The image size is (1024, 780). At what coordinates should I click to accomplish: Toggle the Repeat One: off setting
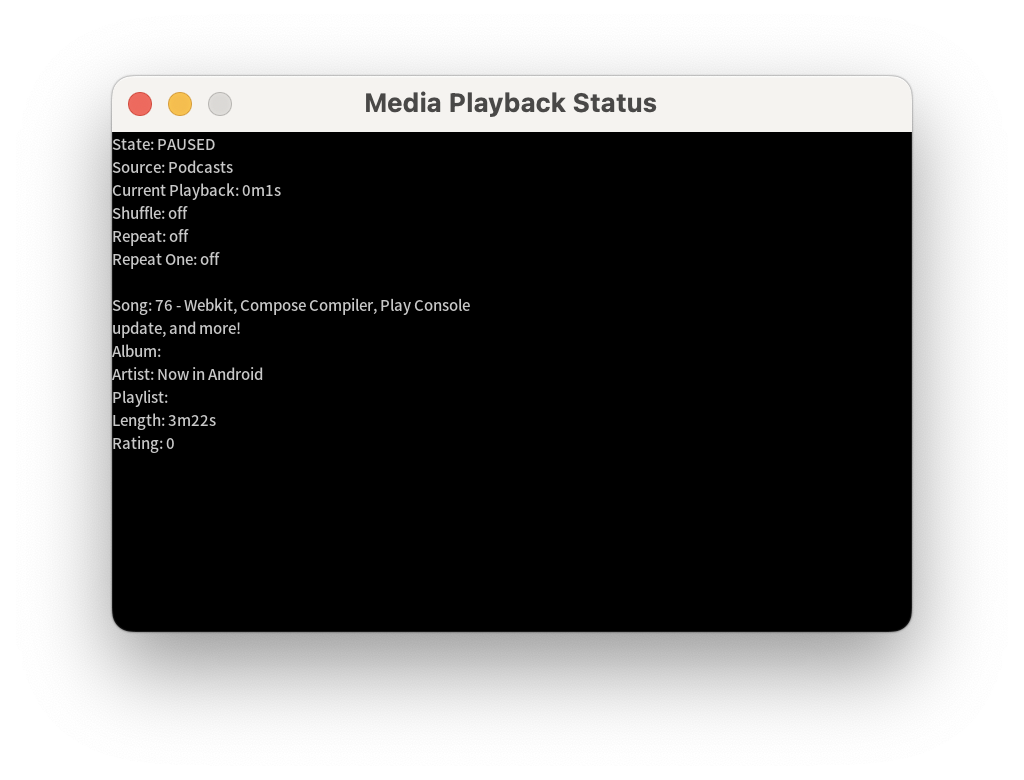pyautogui.click(x=166, y=259)
